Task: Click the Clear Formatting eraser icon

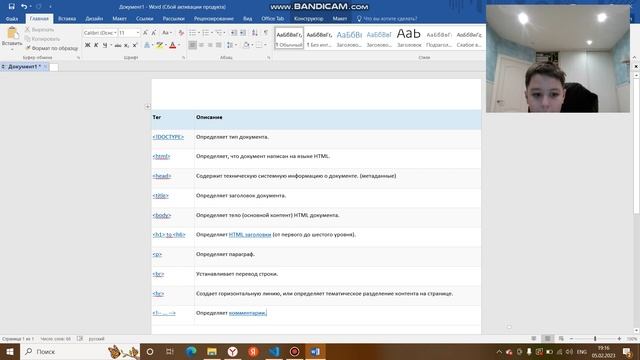Action: 181,33
